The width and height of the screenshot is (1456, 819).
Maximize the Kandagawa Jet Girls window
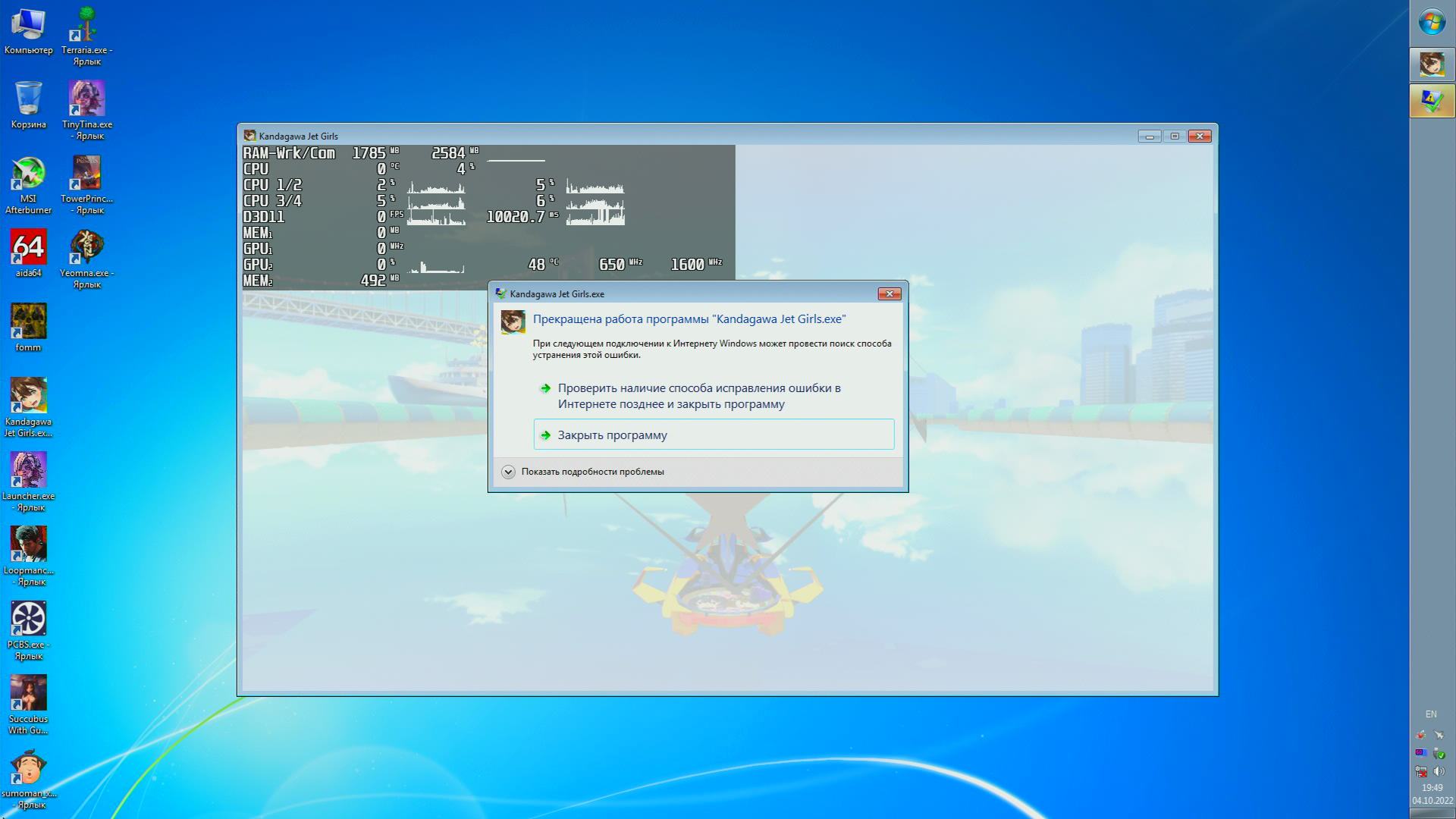pos(1175,136)
